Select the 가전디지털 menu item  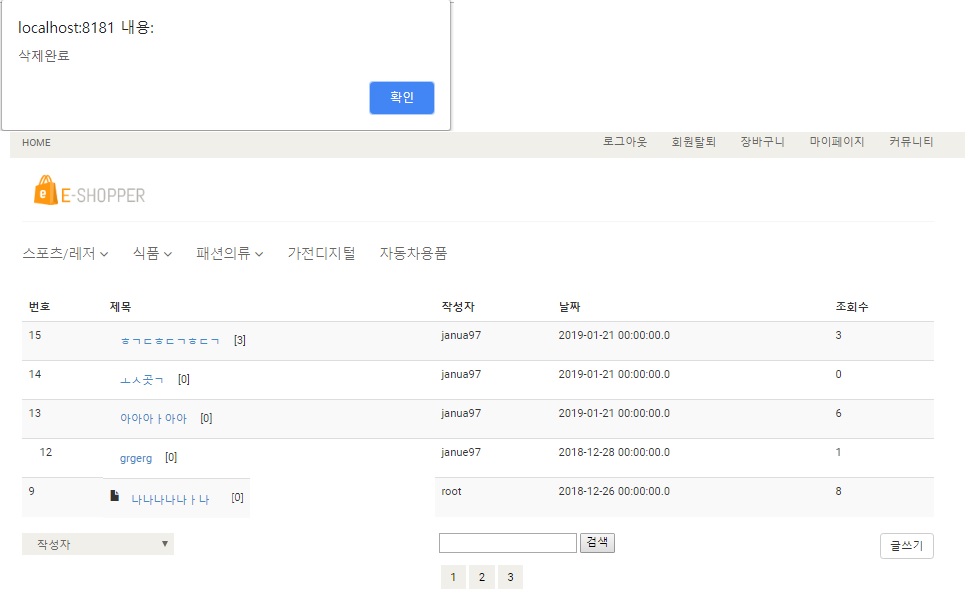click(x=322, y=253)
